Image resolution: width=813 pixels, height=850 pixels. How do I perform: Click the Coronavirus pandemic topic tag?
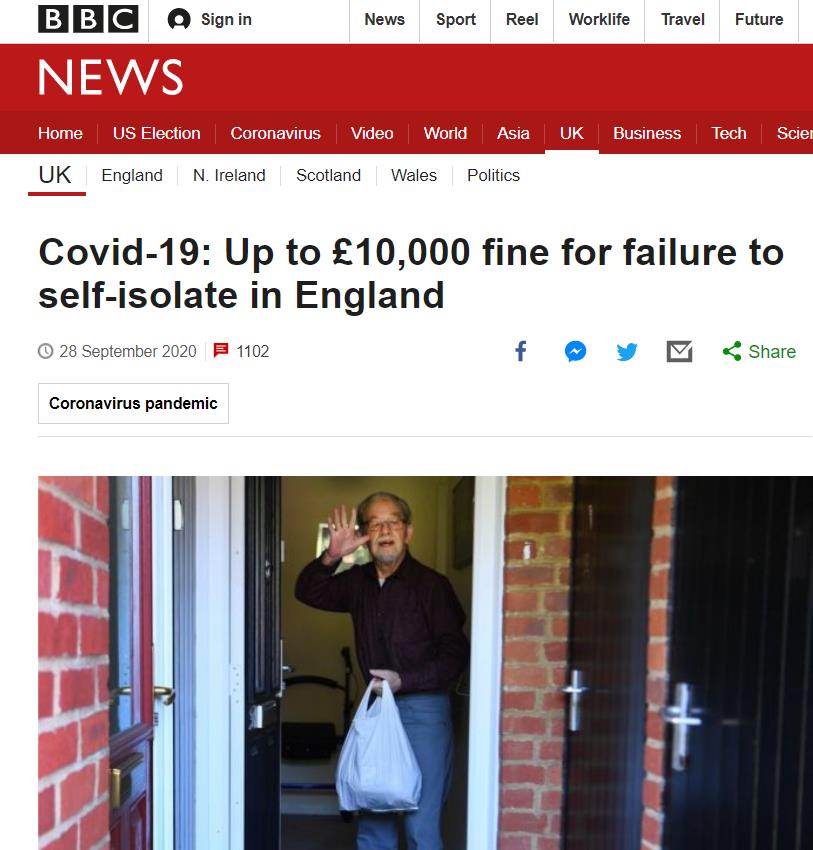click(133, 403)
